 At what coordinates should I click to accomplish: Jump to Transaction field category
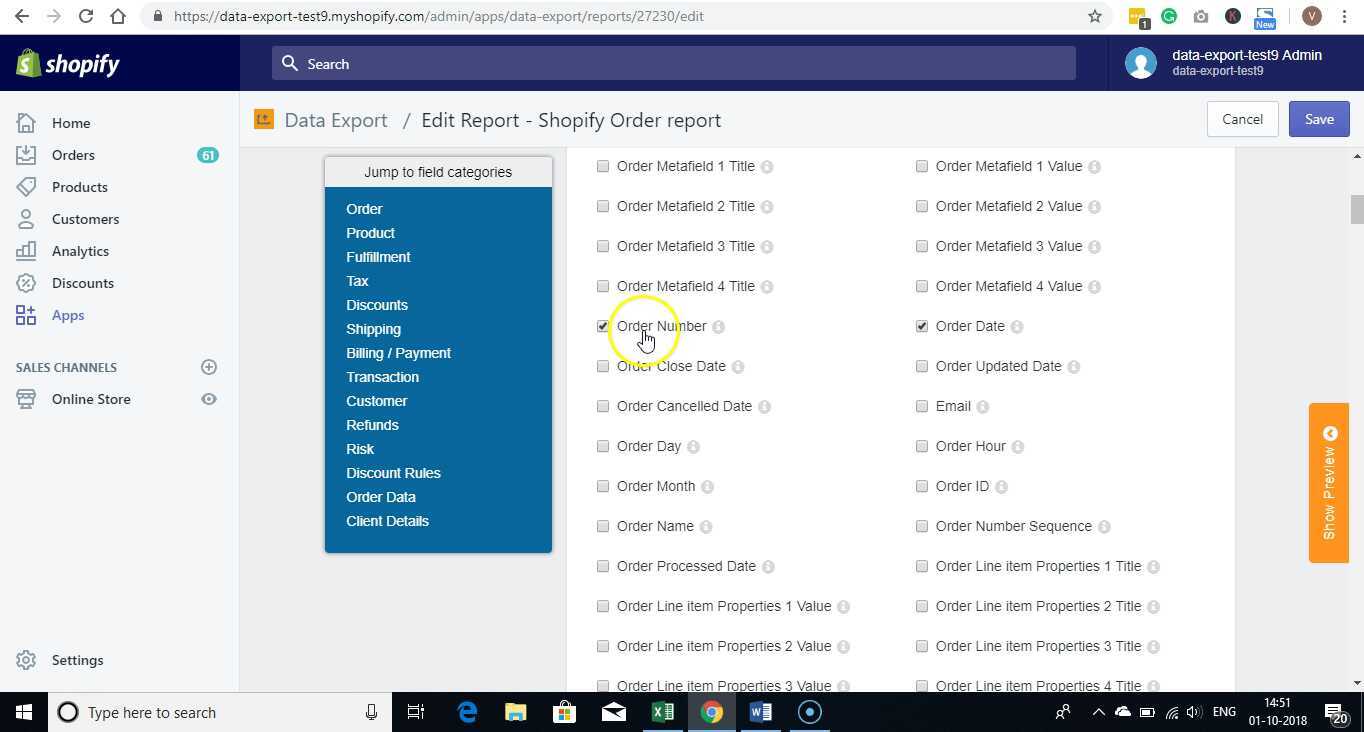click(x=382, y=377)
